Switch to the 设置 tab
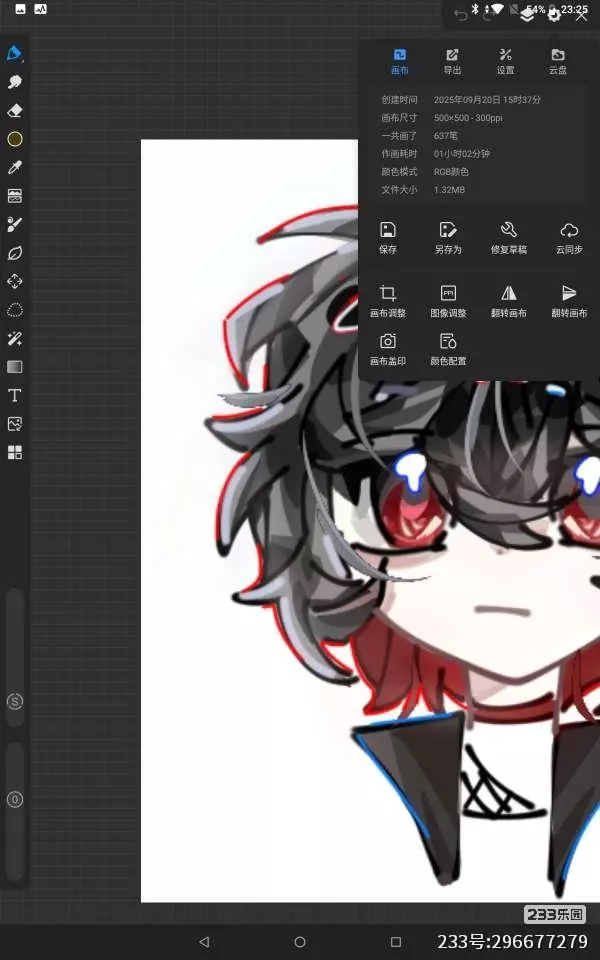 click(x=505, y=62)
